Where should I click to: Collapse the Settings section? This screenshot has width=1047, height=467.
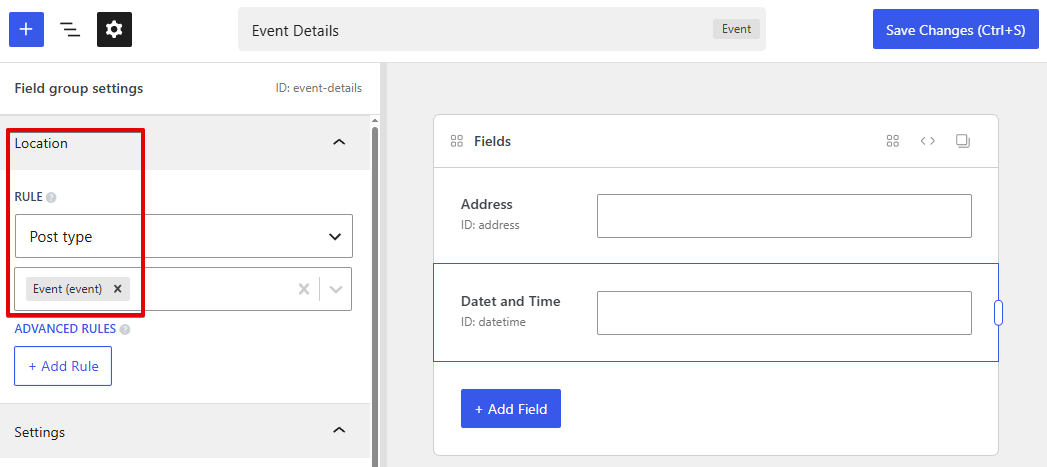339,431
